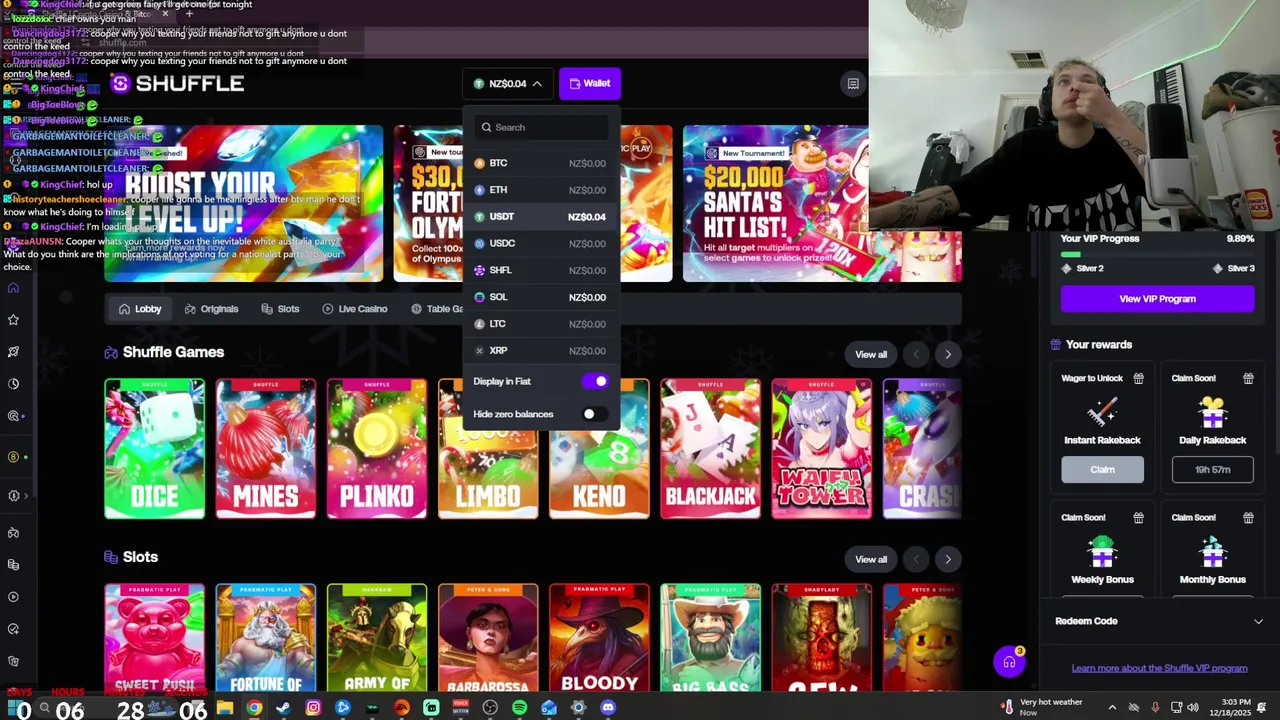The width and height of the screenshot is (1280, 720).
Task: Click gift icon on Instant Rakeback card
Action: click(x=1138, y=378)
